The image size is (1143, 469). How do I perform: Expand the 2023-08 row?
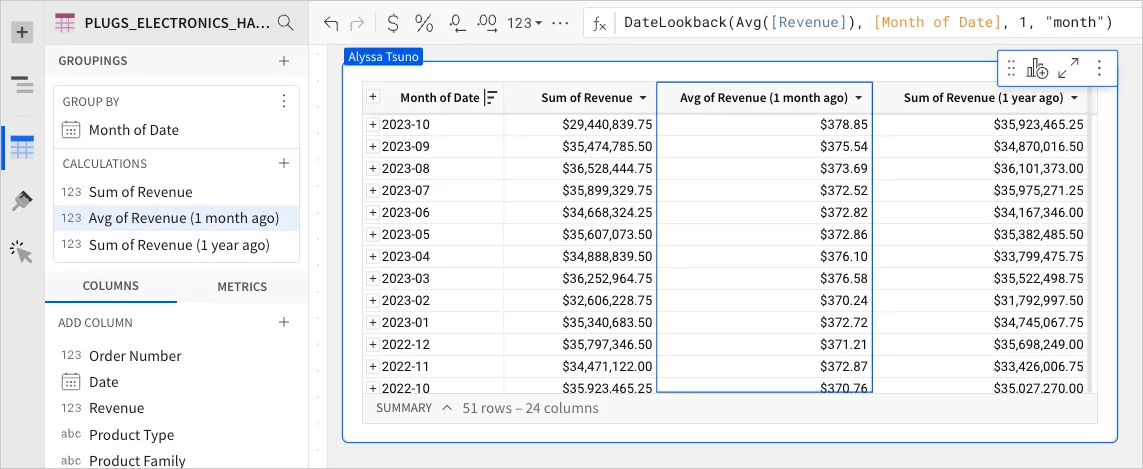coord(372,168)
